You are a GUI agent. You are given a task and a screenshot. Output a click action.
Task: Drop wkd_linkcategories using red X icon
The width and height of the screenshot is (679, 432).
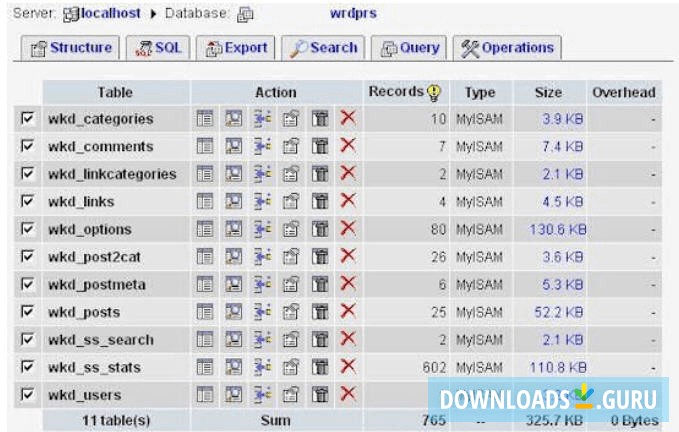[x=348, y=173]
